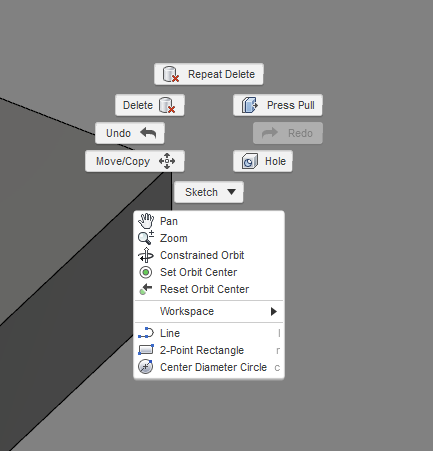Undo the last action
This screenshot has height=451, width=433.
tap(130, 133)
